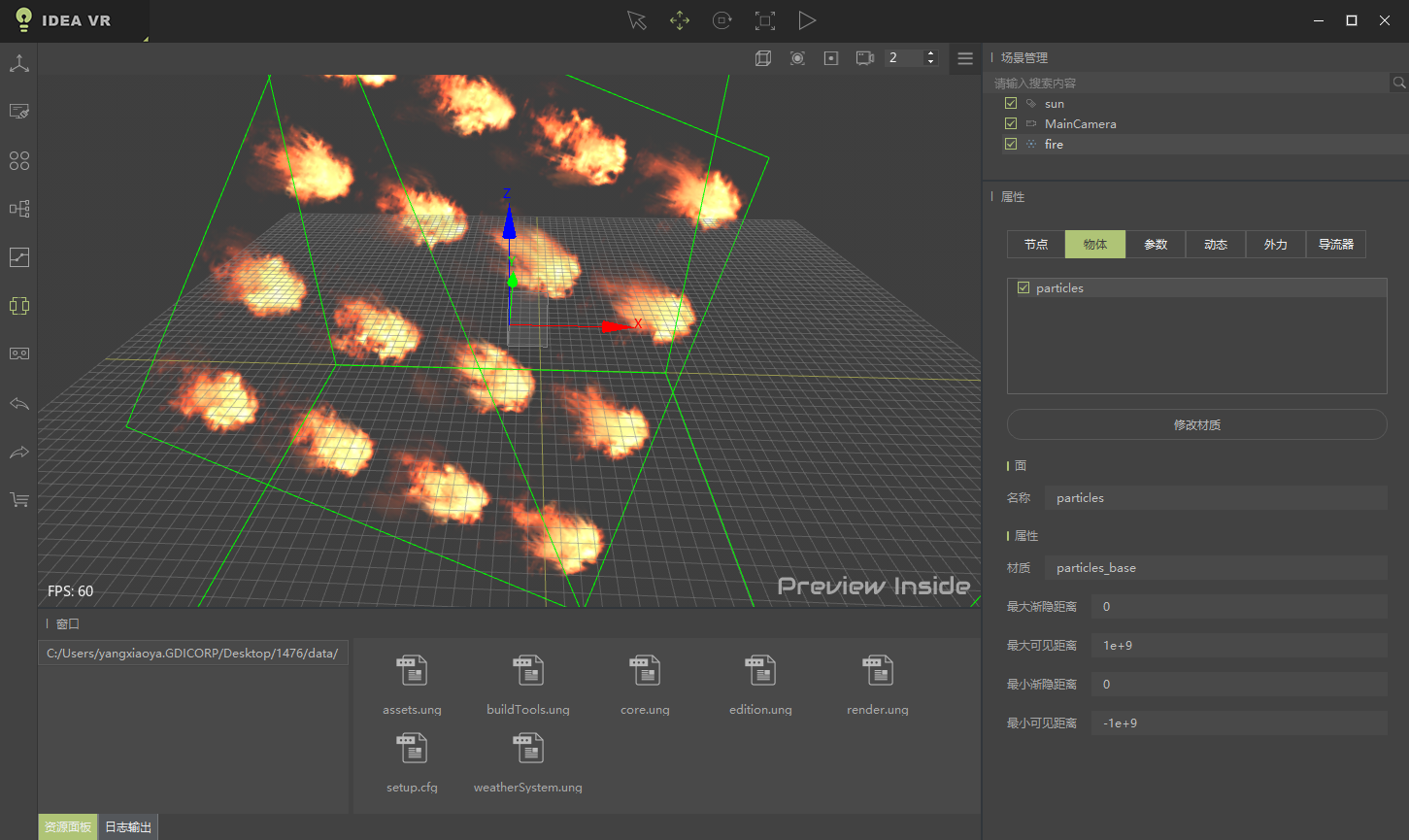Increase the camera speed stepper value
The height and width of the screenshot is (840, 1409).
(930, 53)
